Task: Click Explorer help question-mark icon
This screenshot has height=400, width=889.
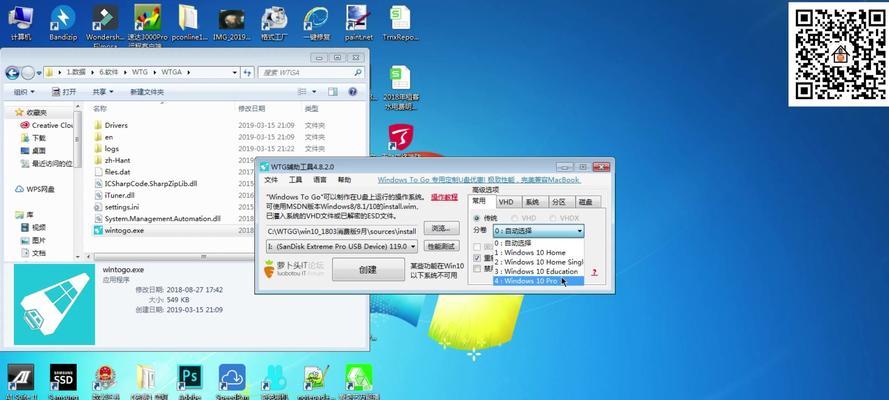Action: click(352, 91)
